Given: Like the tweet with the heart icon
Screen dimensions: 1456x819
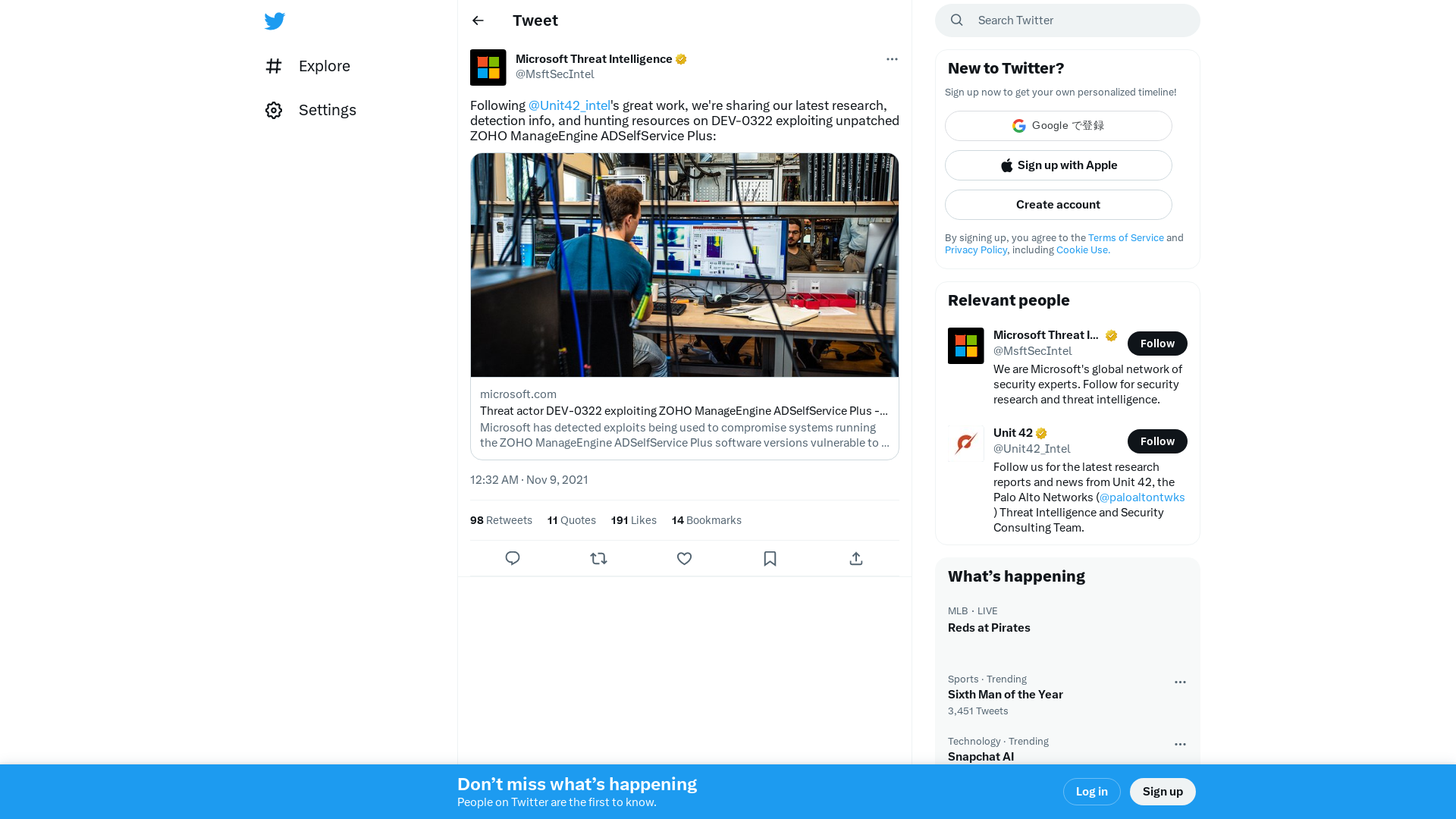Looking at the screenshot, I should 684,559.
